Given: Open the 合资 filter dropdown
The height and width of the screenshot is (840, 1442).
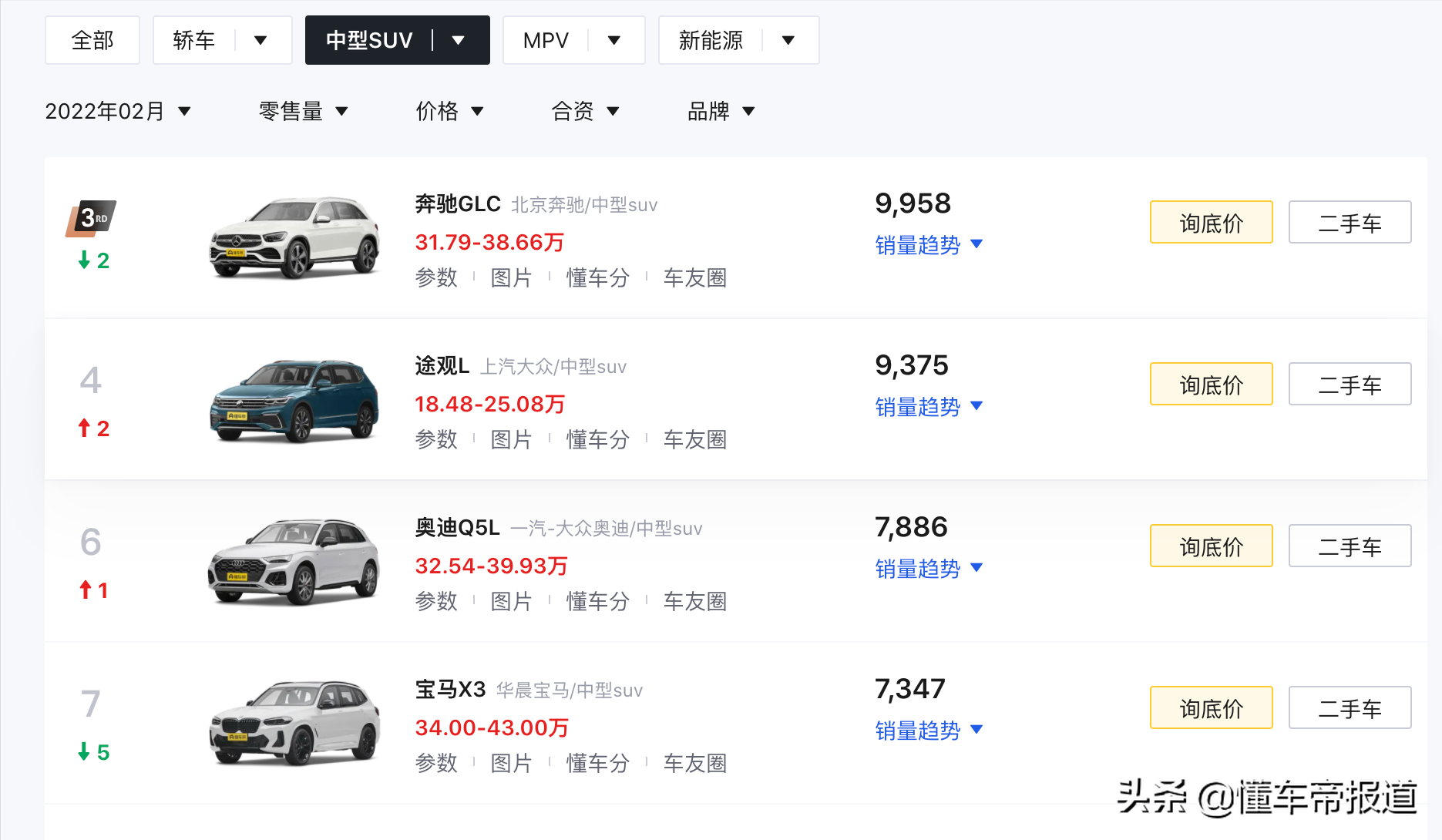Looking at the screenshot, I should point(586,112).
